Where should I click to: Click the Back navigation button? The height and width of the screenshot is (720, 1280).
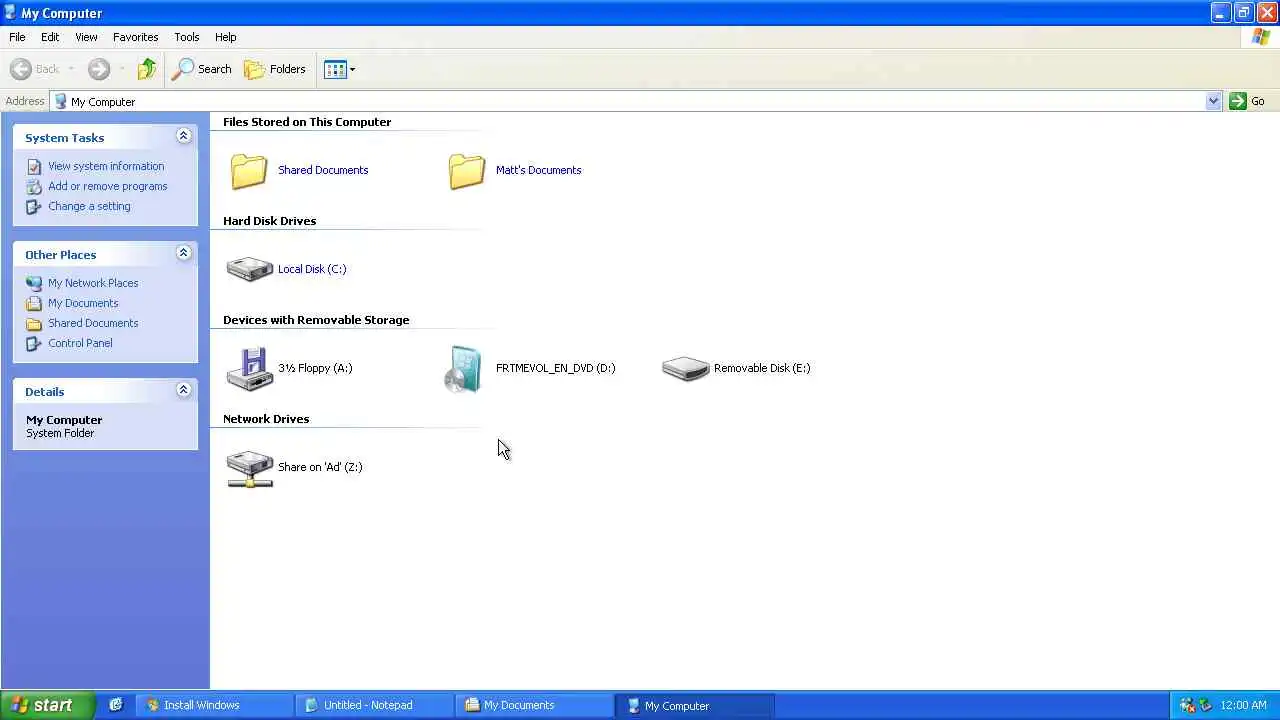pyautogui.click(x=35, y=69)
